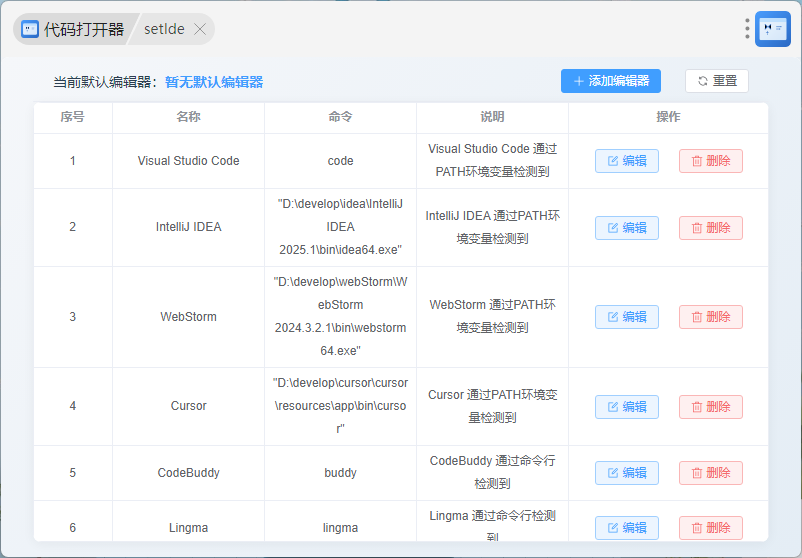Edit the CodeBuddy entry
Image resolution: width=802 pixels, height=558 pixels.
(x=626, y=473)
